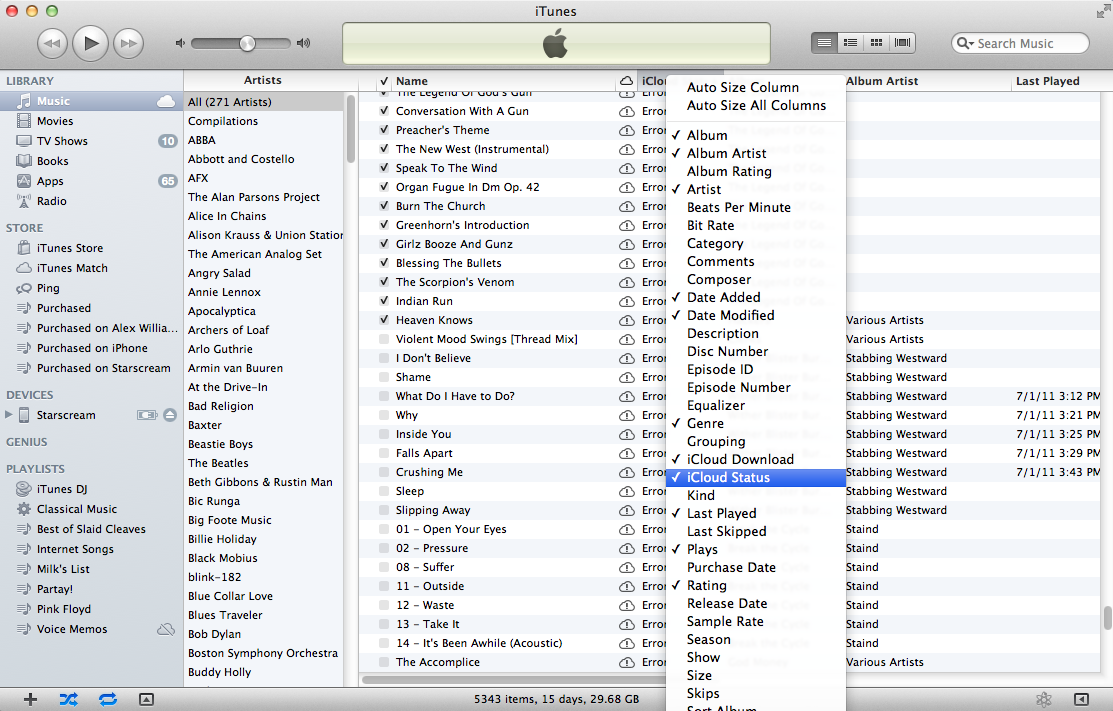Adjust the volume slider knob
The height and width of the screenshot is (711, 1113).
[x=247, y=43]
